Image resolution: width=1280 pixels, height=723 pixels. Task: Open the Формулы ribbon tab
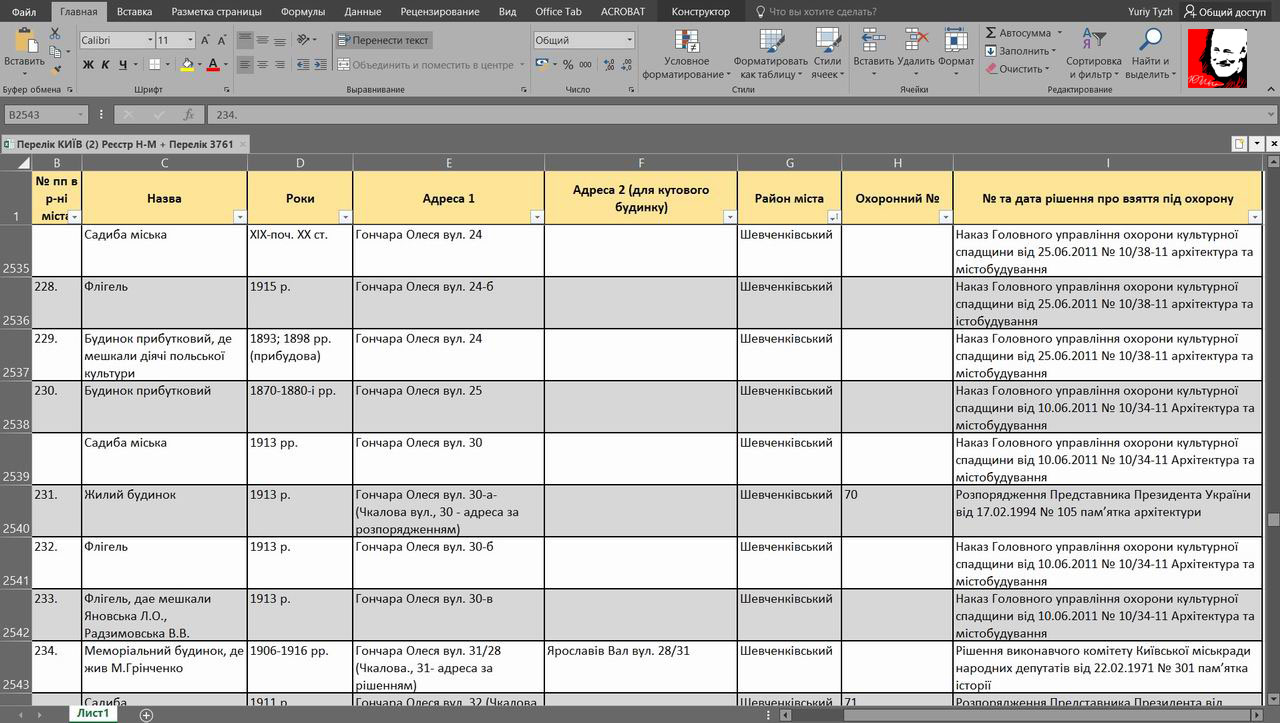(302, 12)
